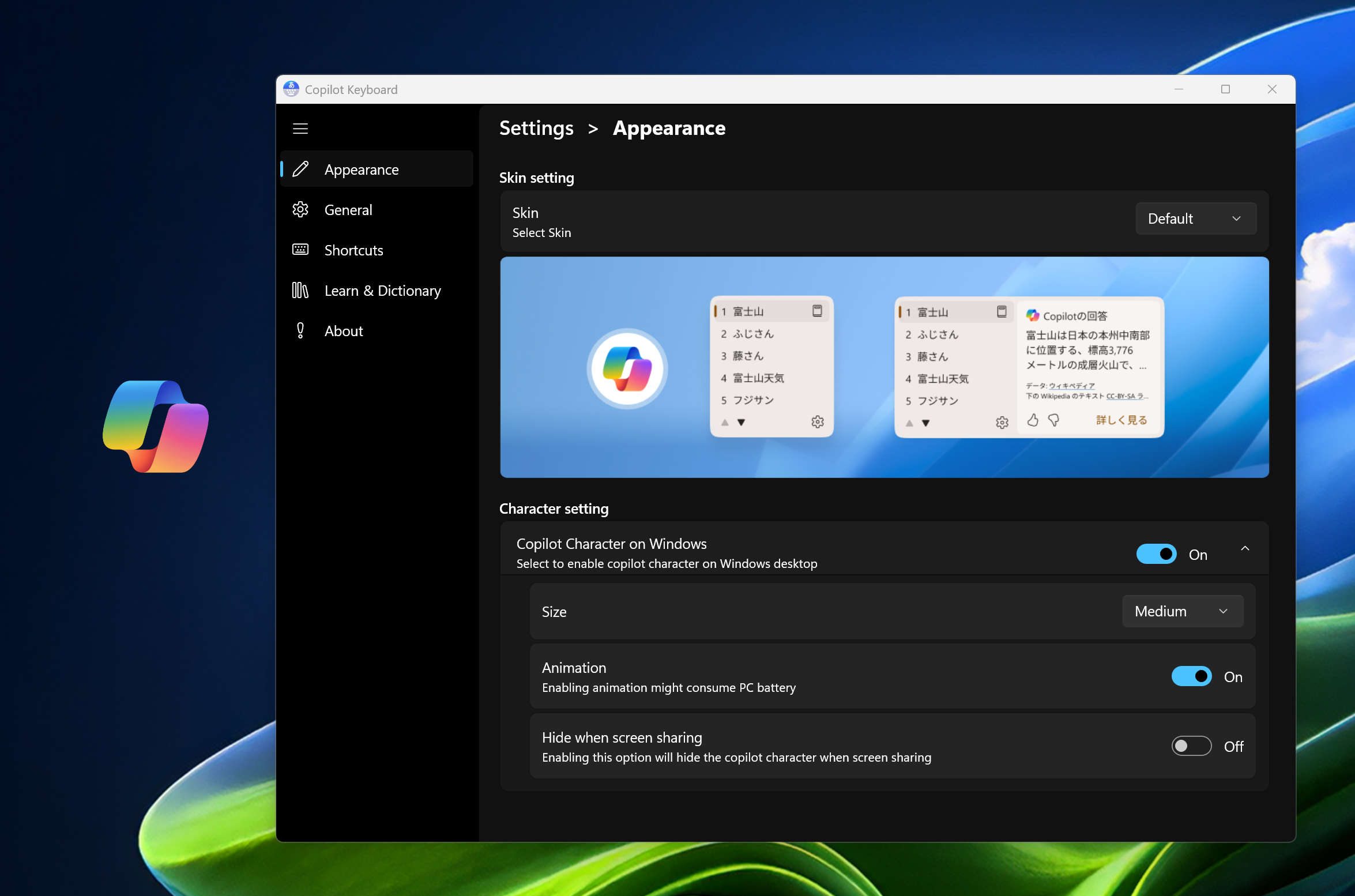The width and height of the screenshot is (1355, 896).
Task: Disable the Animation toggle
Action: (x=1191, y=676)
